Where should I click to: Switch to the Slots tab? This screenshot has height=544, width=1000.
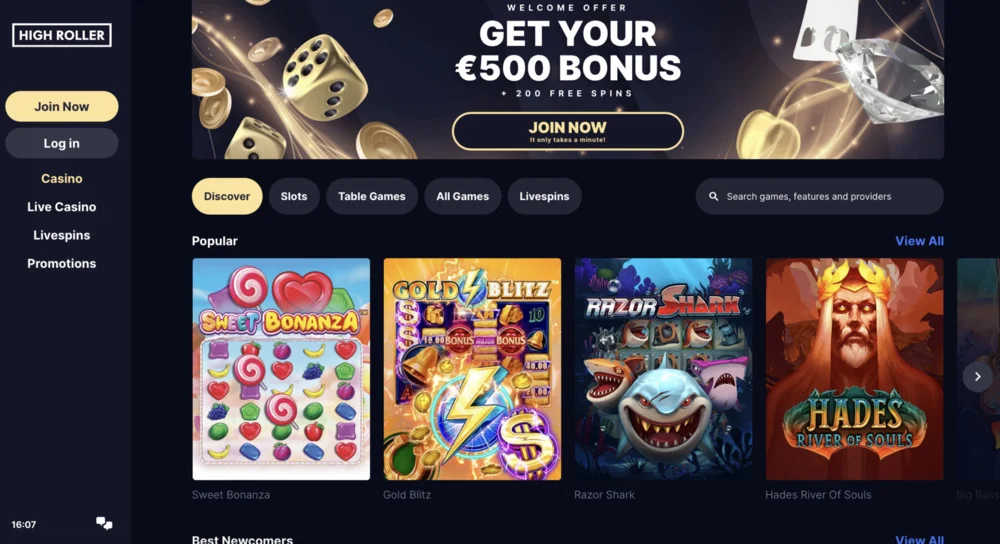[294, 196]
